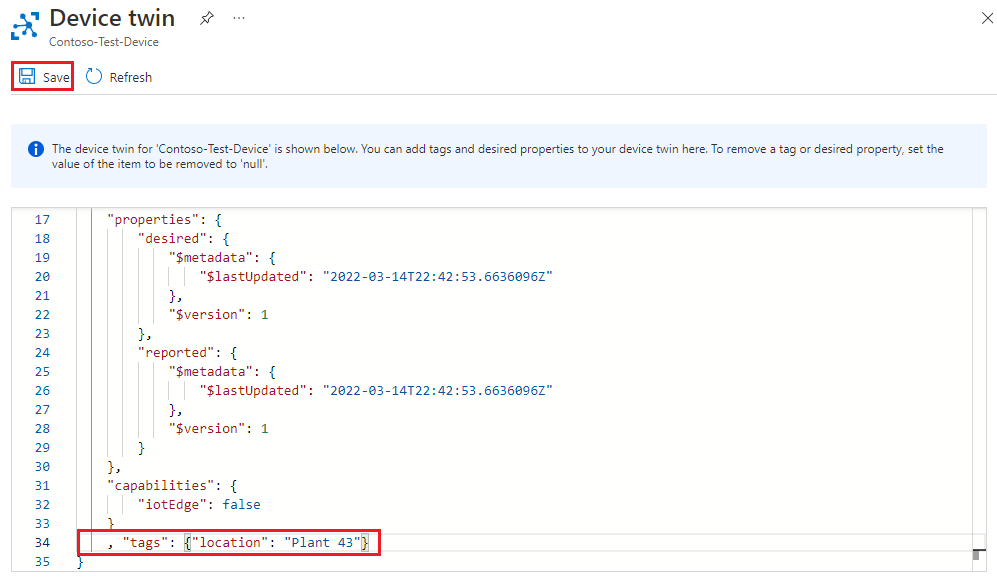The width and height of the screenshot is (997, 580).
Task: Click line number 17 in the editor
Action: click(x=42, y=219)
